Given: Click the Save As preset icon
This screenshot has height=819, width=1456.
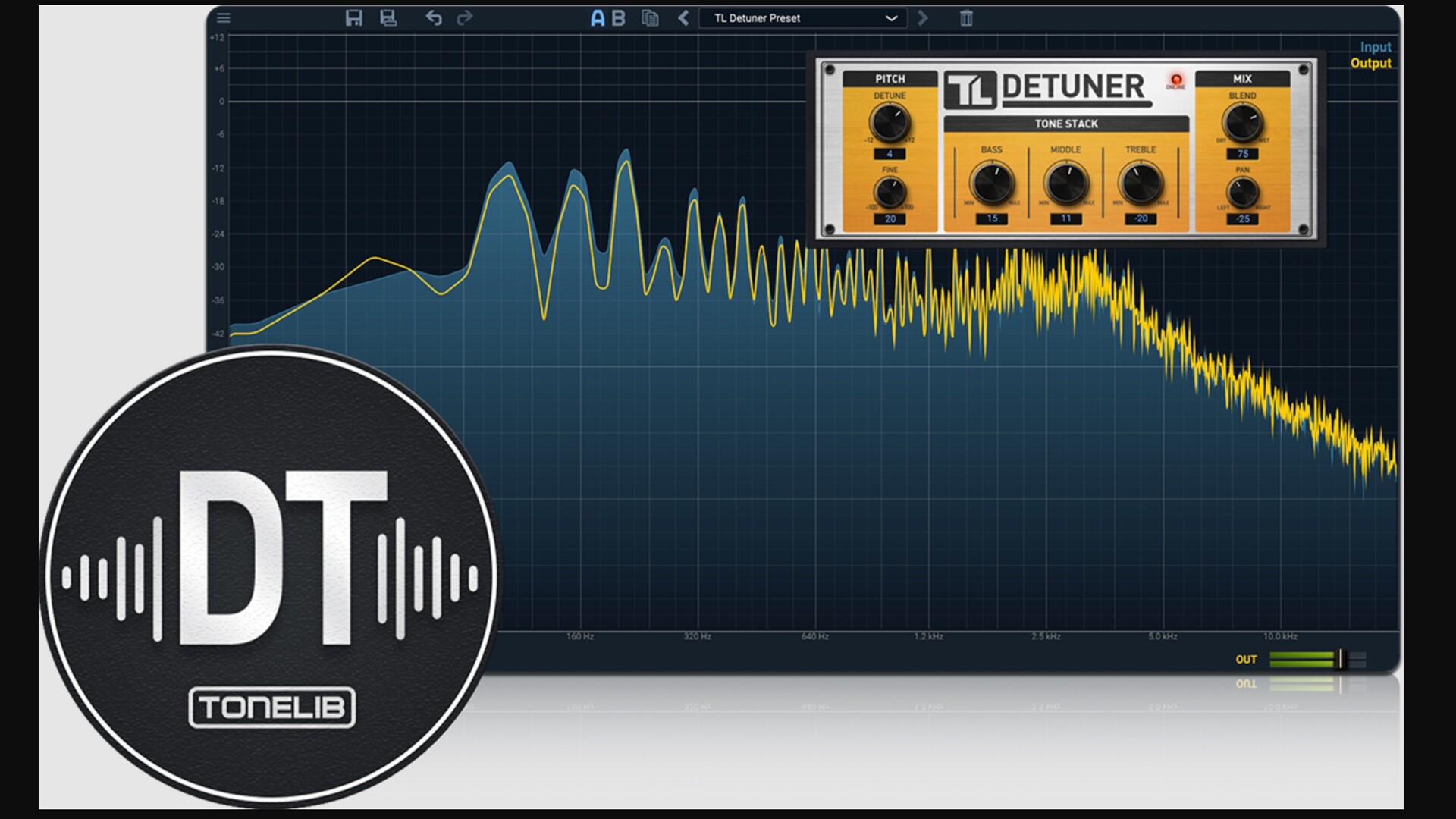Looking at the screenshot, I should (x=388, y=17).
